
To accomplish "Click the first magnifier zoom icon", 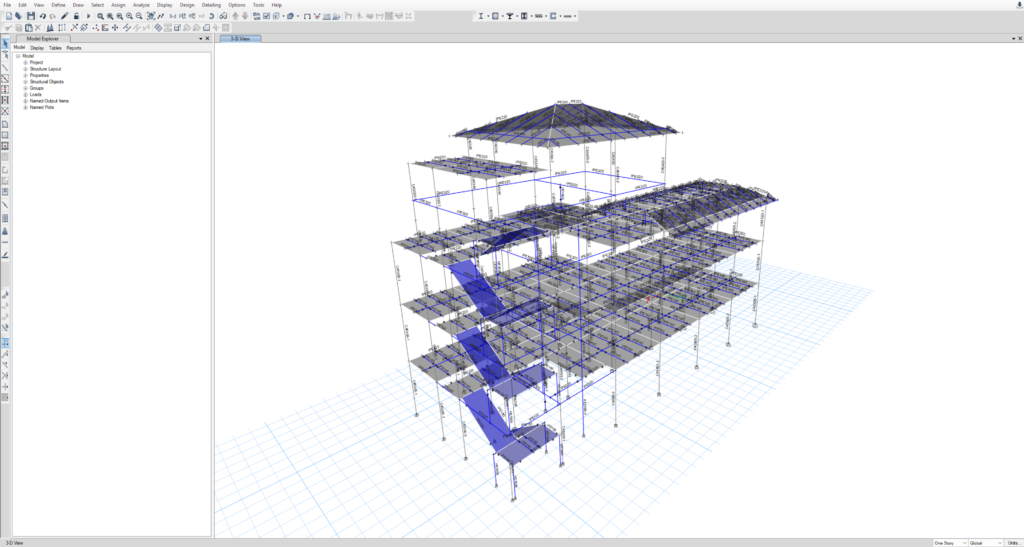I will (x=100, y=16).
